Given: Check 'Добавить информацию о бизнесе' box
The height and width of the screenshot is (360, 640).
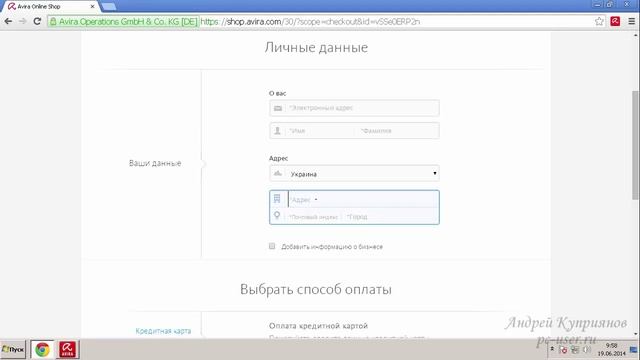Looking at the screenshot, I should point(272,246).
